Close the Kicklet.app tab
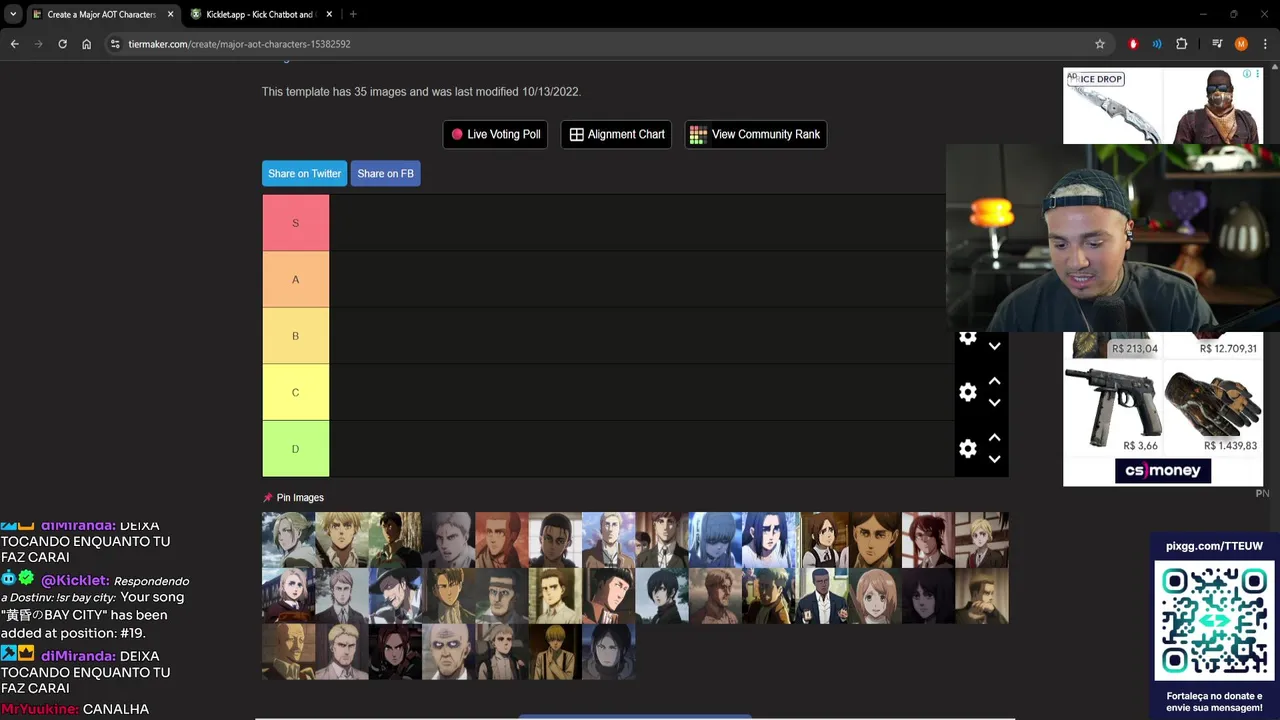This screenshot has width=1280, height=720. [329, 14]
